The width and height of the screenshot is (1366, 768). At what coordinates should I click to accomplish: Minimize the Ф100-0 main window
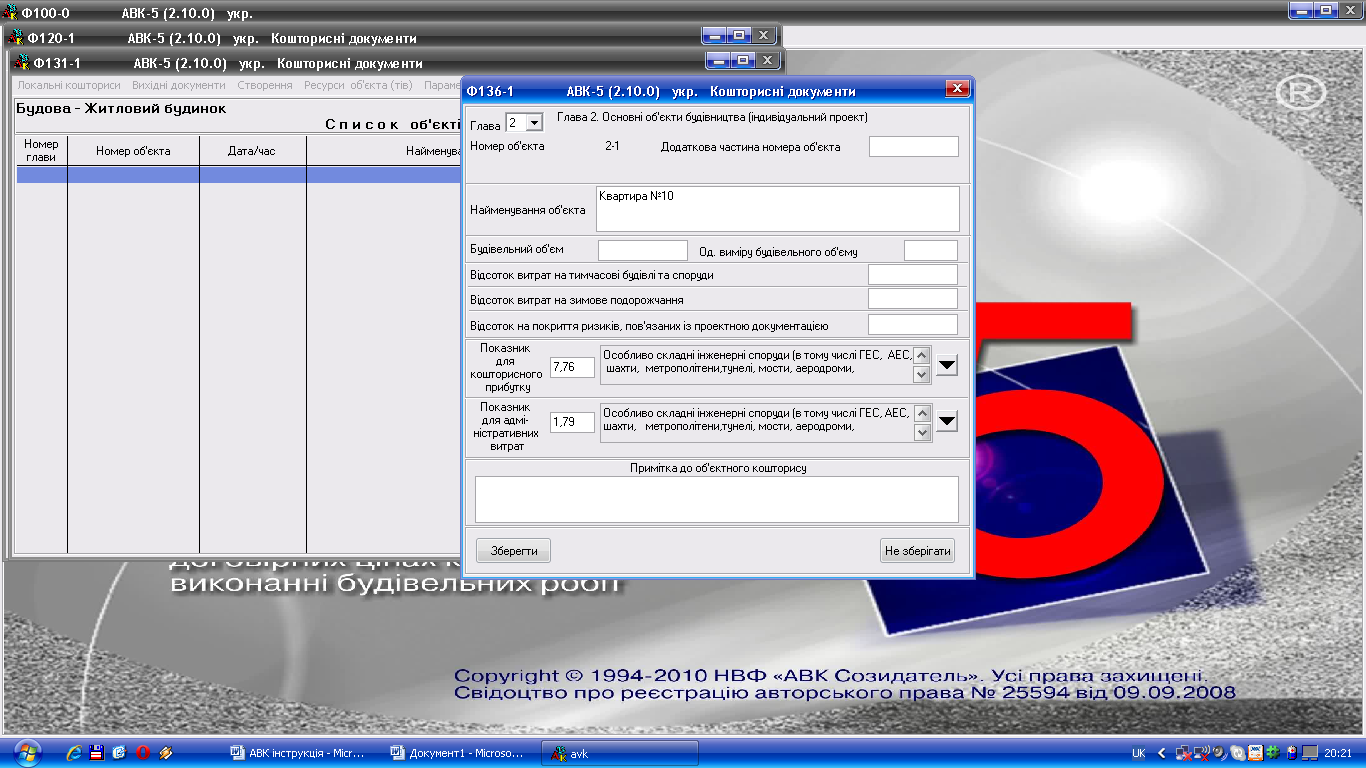pyautogui.click(x=1302, y=11)
